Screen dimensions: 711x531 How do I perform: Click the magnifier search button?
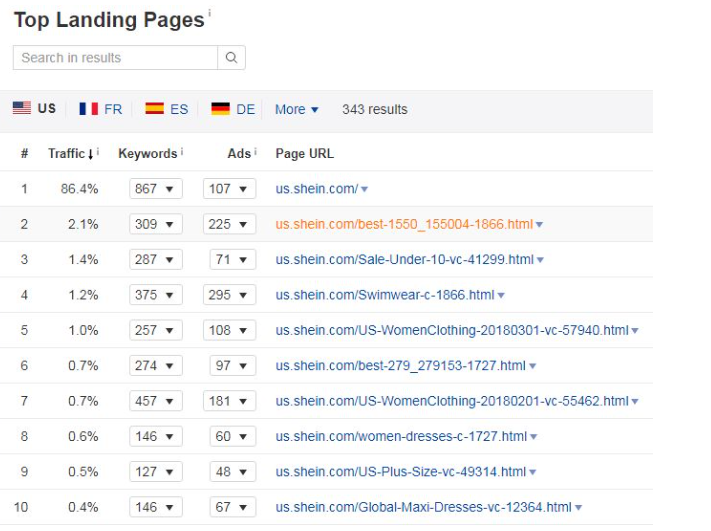(x=231, y=58)
